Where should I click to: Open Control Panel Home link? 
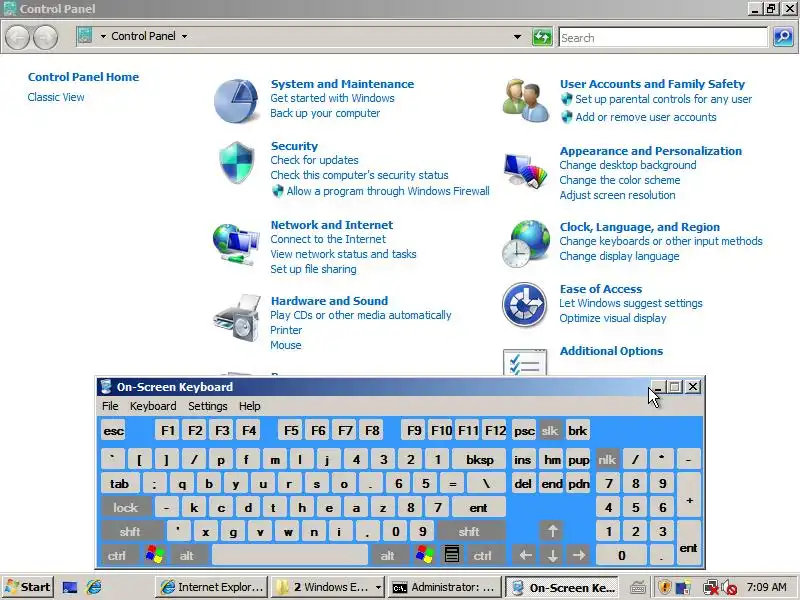[83, 77]
